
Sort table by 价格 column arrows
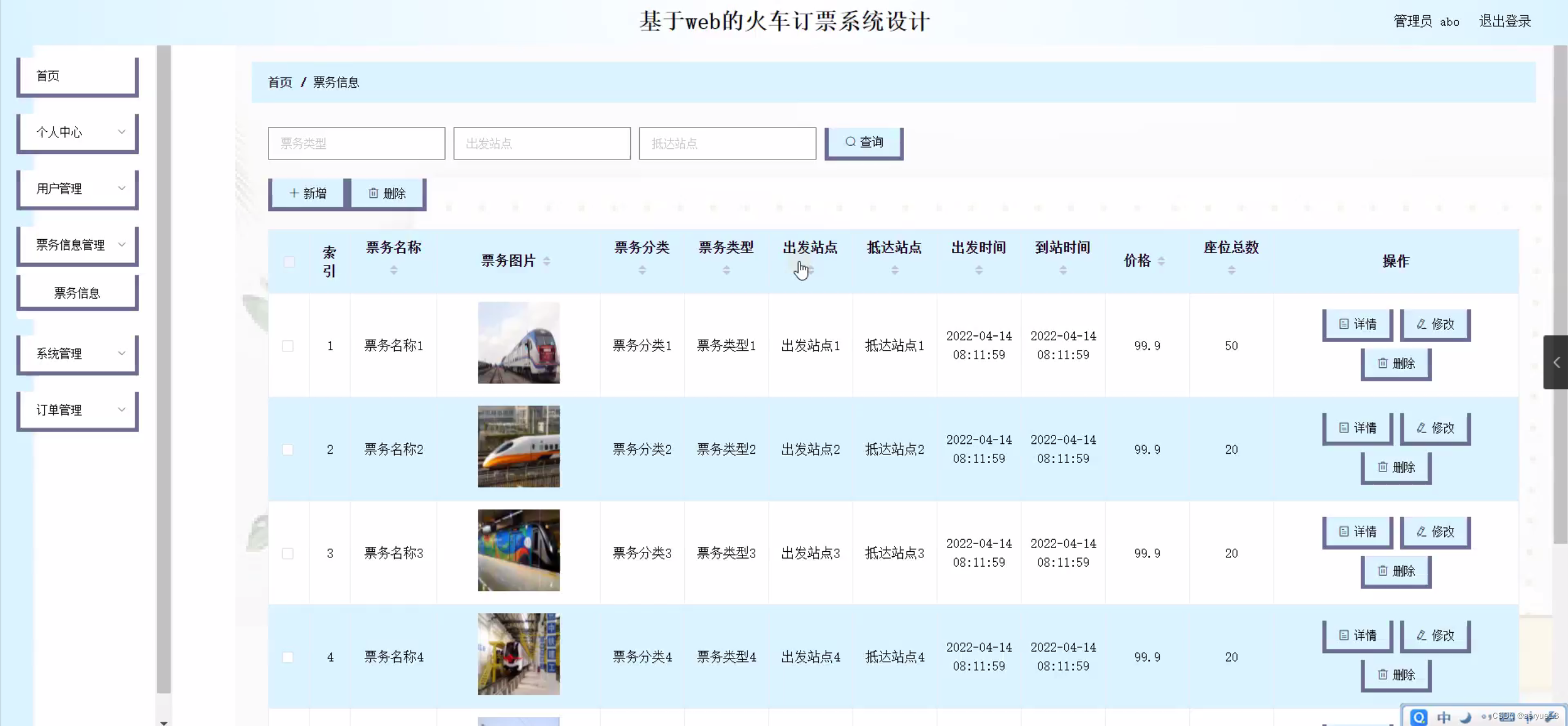(1161, 261)
